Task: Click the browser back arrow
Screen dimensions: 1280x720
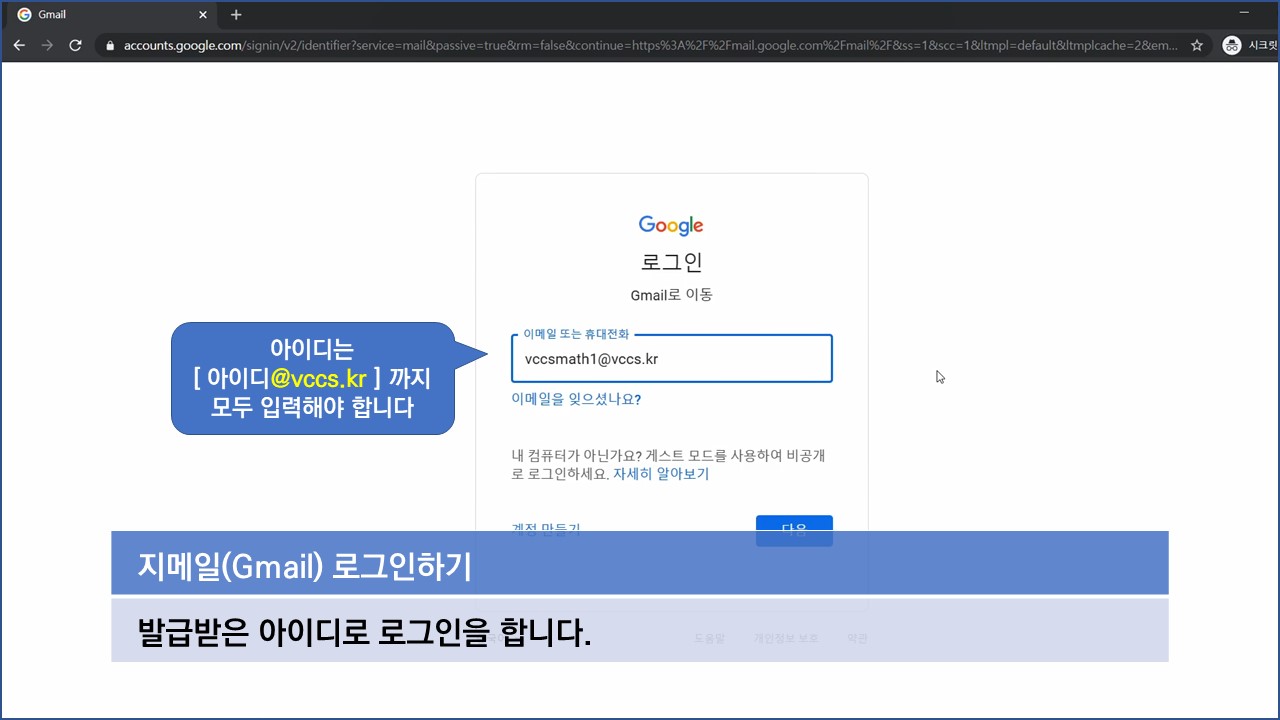Action: [x=19, y=45]
